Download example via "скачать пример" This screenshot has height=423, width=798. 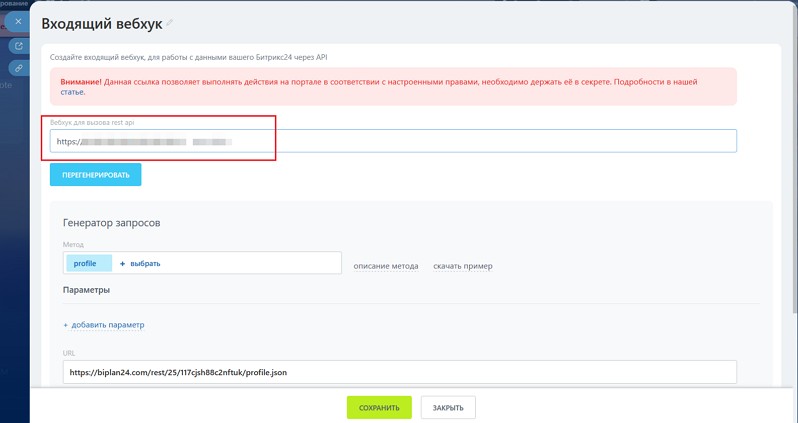pyautogui.click(x=463, y=266)
